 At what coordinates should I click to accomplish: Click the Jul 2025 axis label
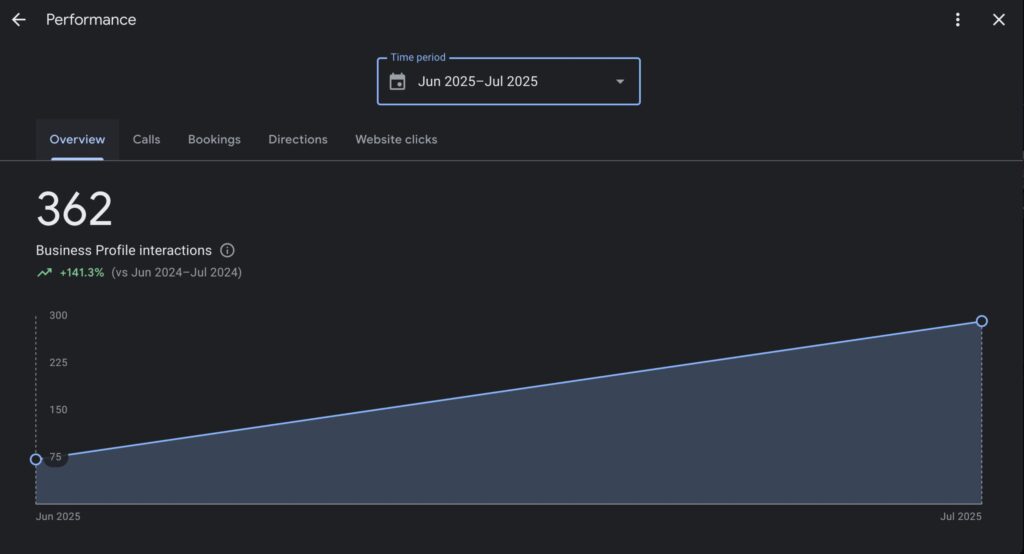[x=961, y=516]
